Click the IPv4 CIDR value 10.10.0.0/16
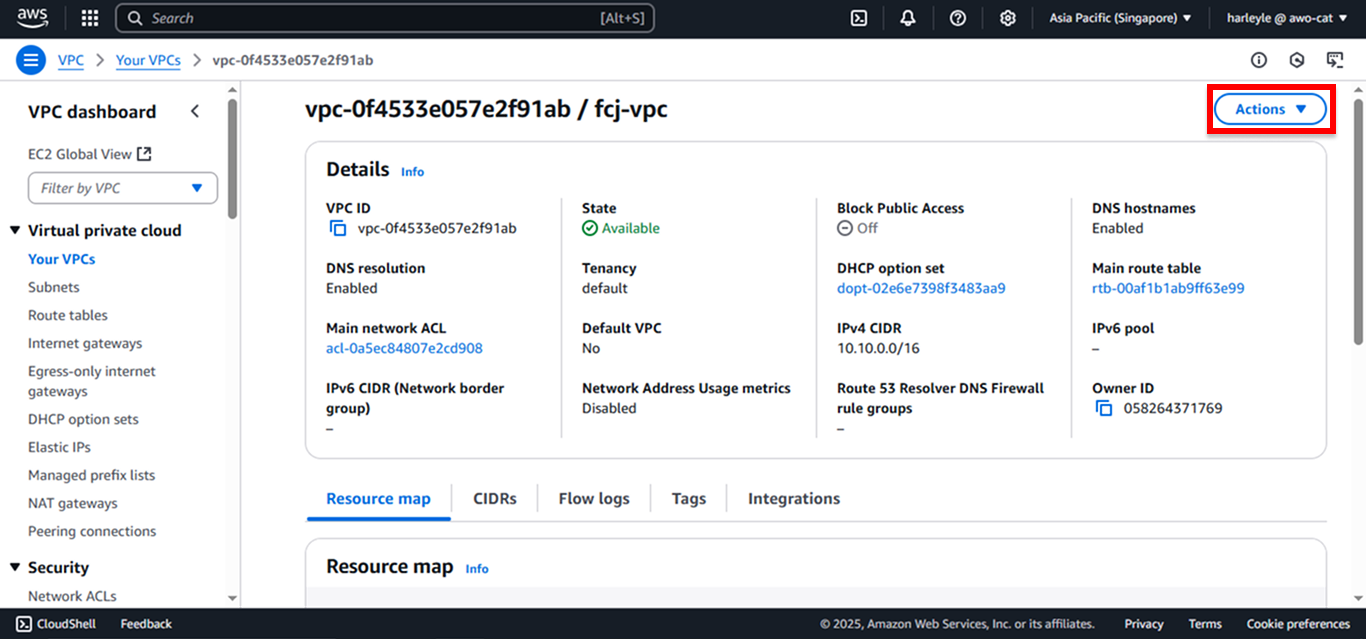 pos(878,348)
